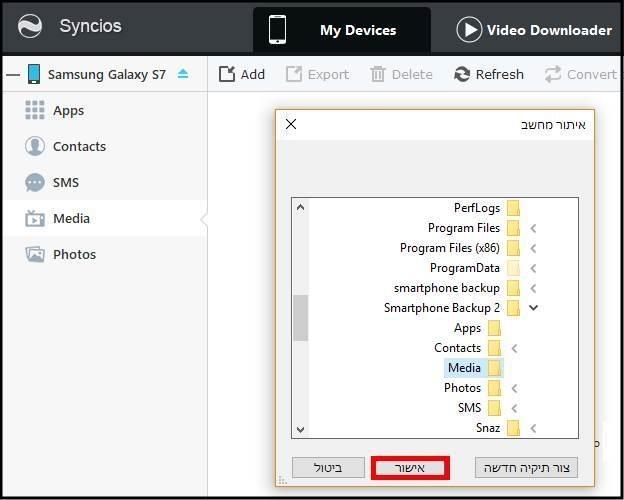The width and height of the screenshot is (624, 500).
Task: Click folder icon next to ProgramData
Action: click(513, 268)
